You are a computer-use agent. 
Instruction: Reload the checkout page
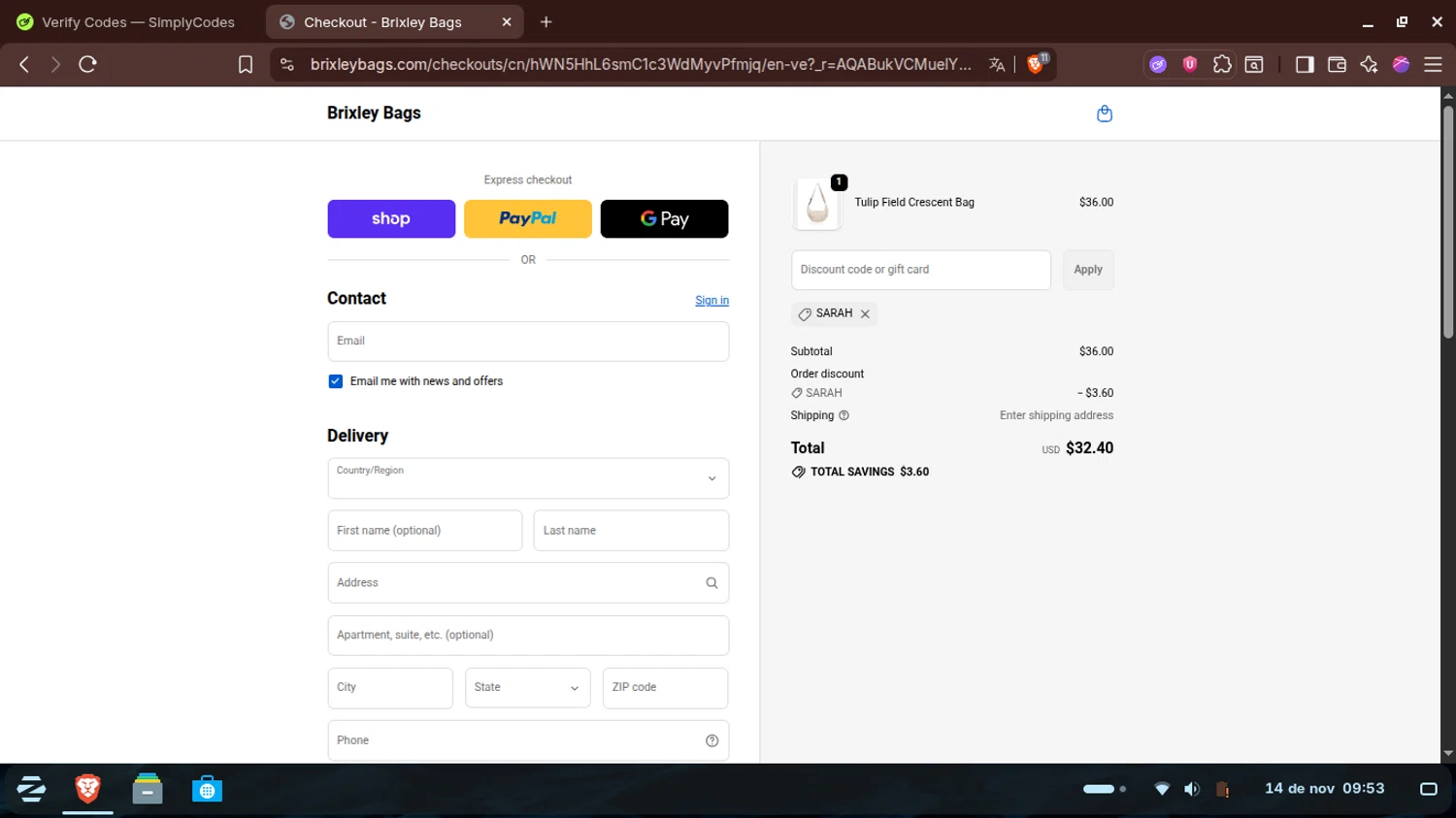pyautogui.click(x=87, y=64)
